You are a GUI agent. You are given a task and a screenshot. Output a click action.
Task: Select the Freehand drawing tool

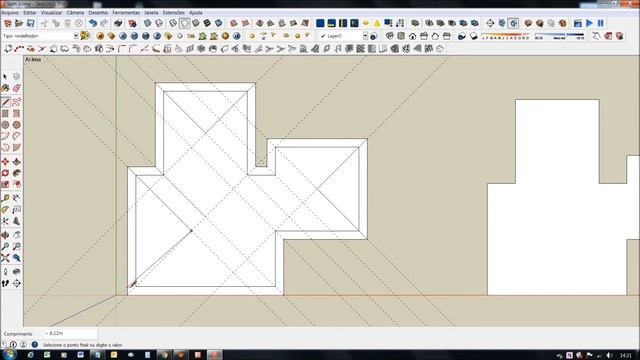click(x=16, y=102)
